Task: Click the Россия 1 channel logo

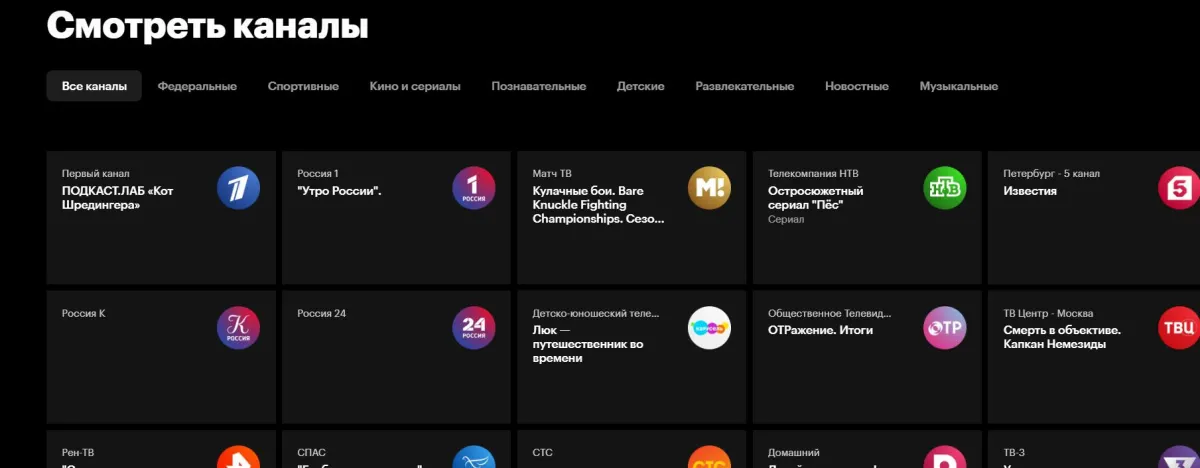Action: 474,188
